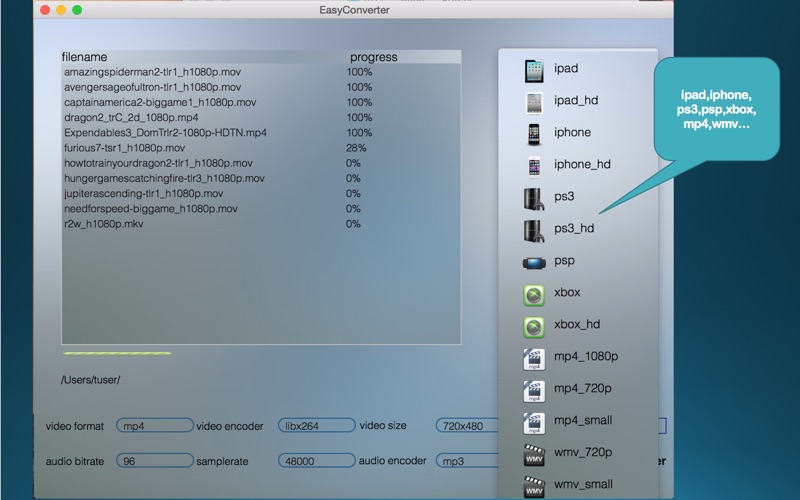The height and width of the screenshot is (500, 800).
Task: Pick the mp4_small preset label
Action: click(583, 420)
